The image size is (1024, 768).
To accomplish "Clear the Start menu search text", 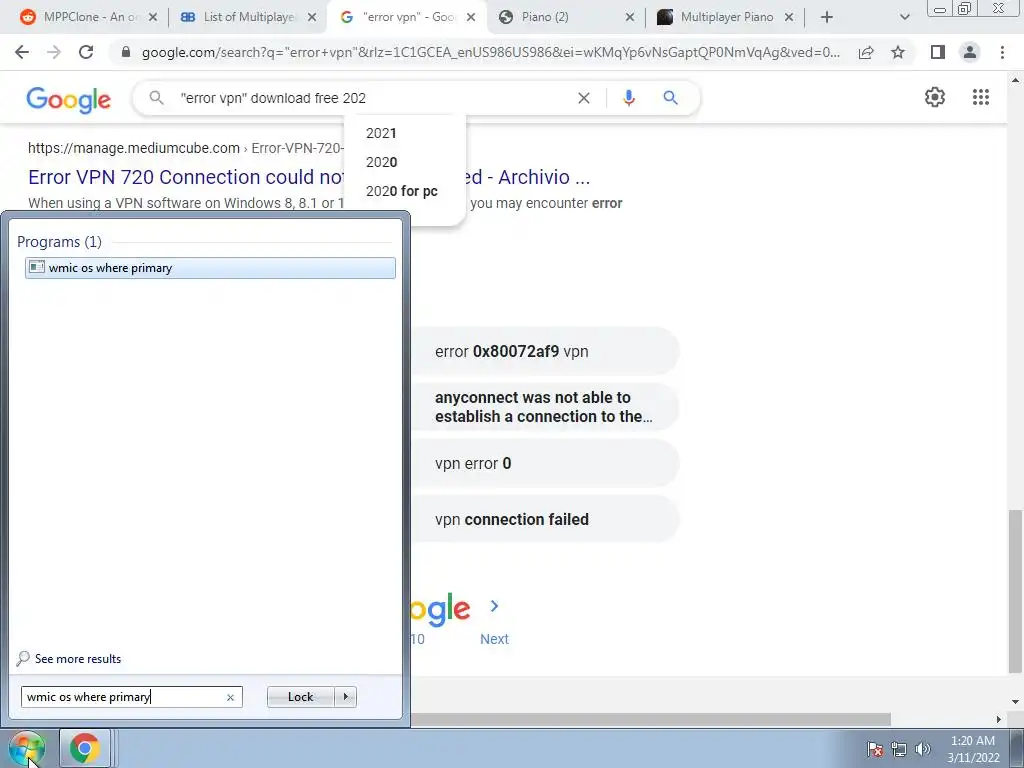I will tap(230, 697).
